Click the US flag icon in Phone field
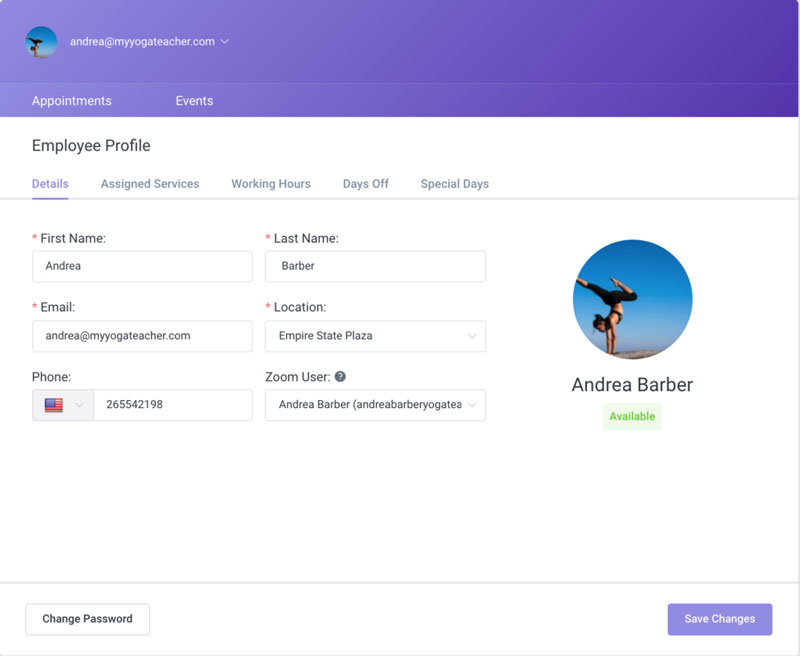This screenshot has height=656, width=800. coord(54,405)
